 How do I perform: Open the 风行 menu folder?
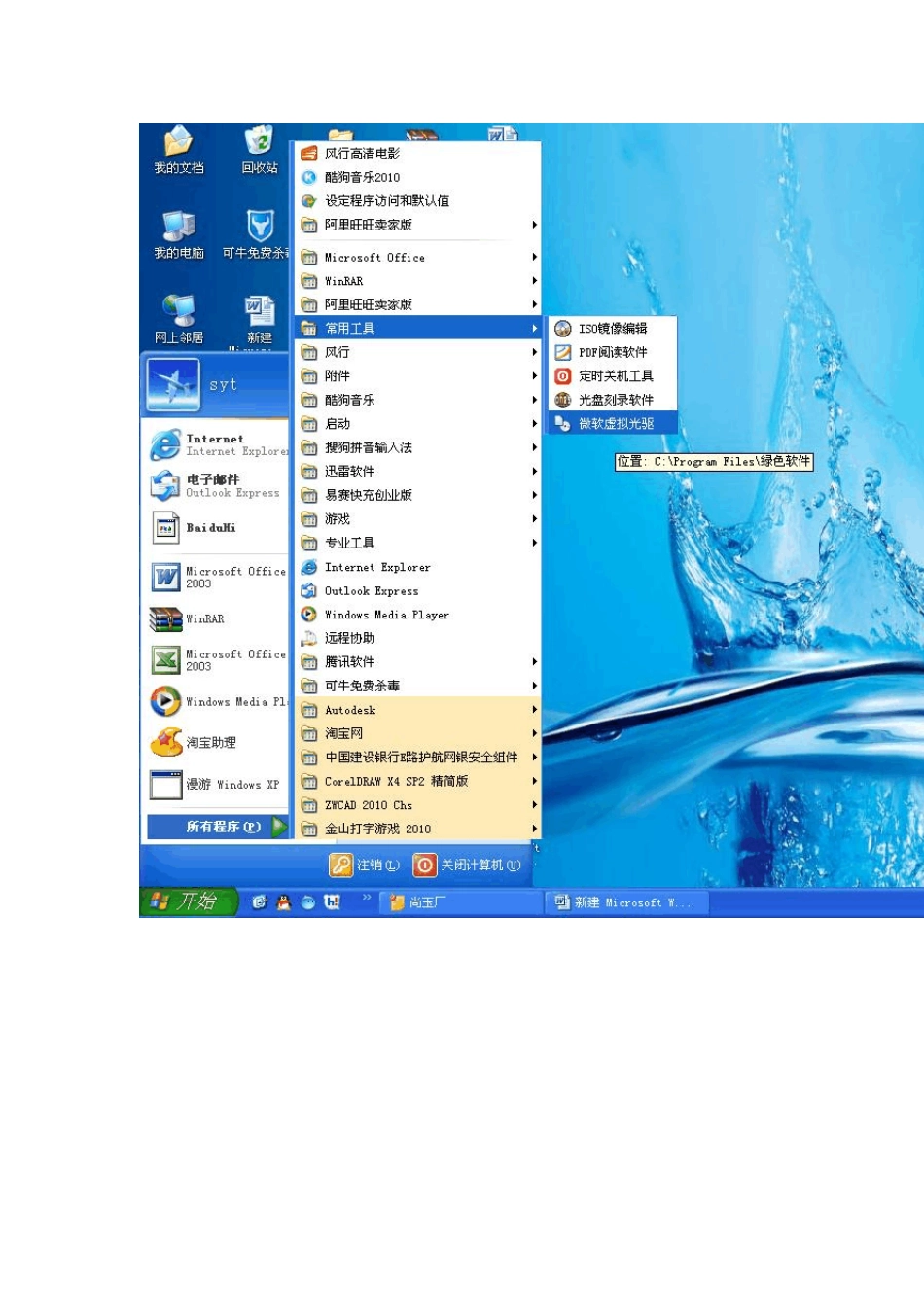pyautogui.click(x=418, y=352)
